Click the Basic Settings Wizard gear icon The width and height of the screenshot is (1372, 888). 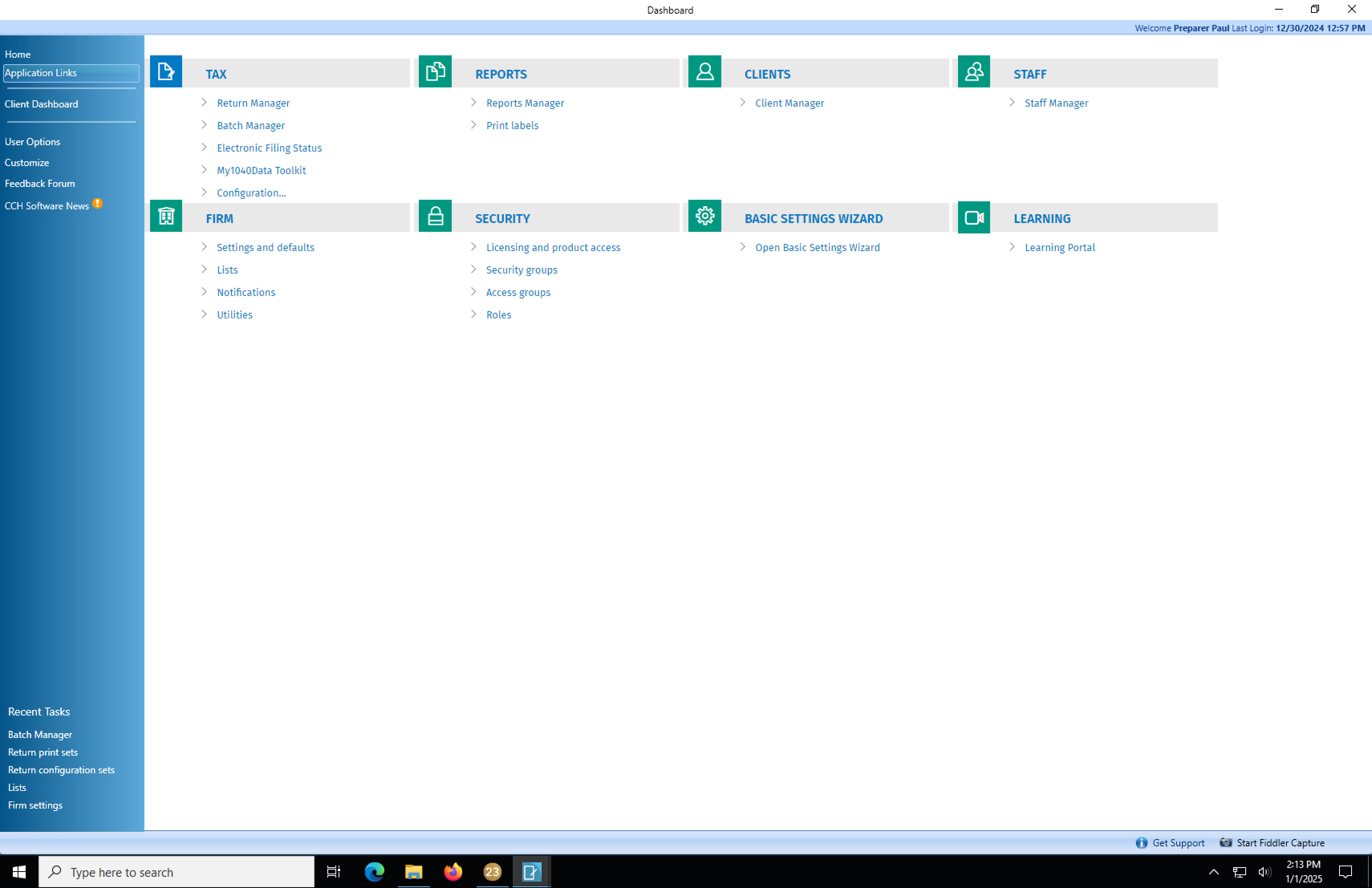704,216
